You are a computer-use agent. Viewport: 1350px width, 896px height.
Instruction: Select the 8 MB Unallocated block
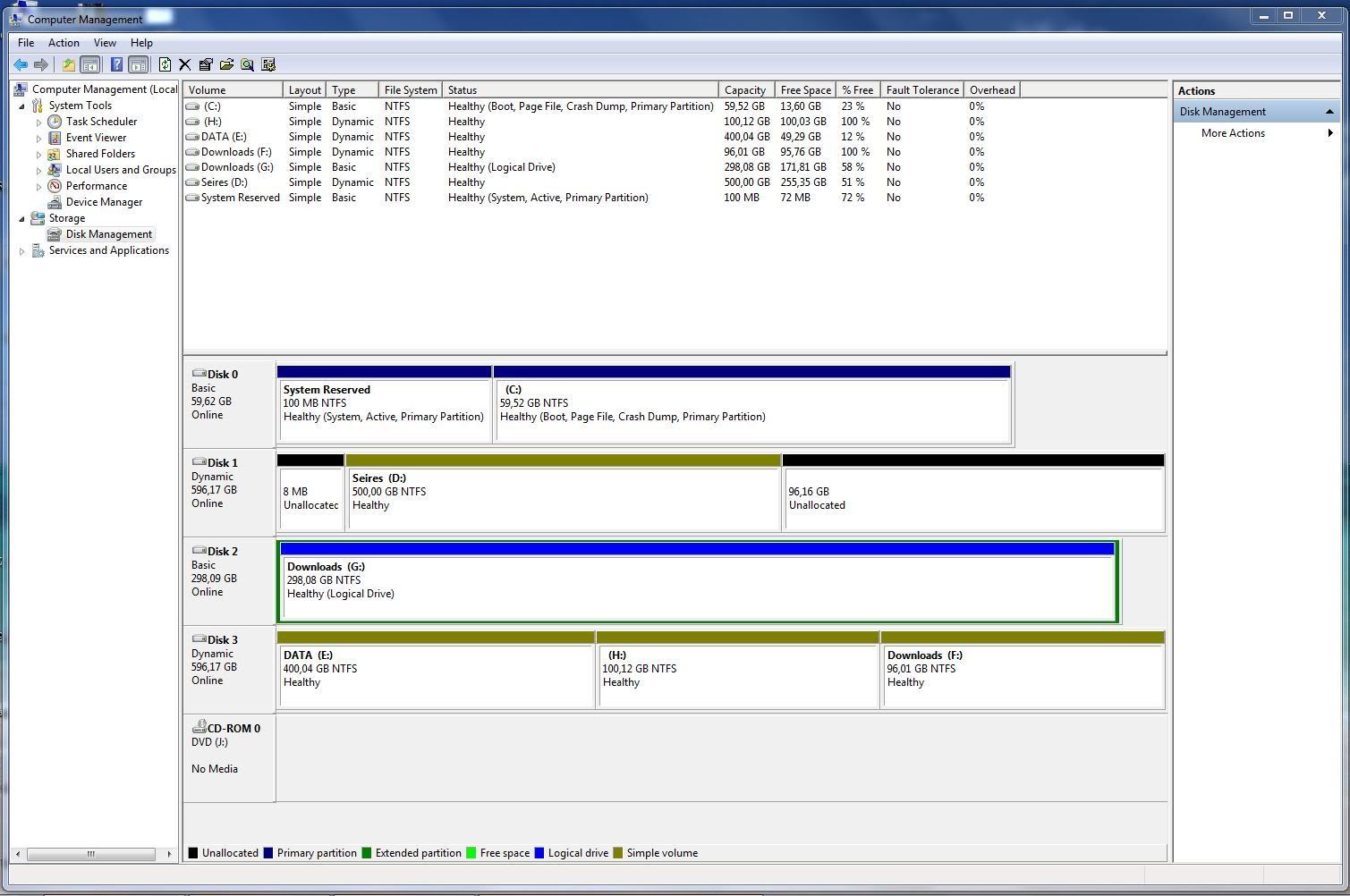click(x=310, y=492)
